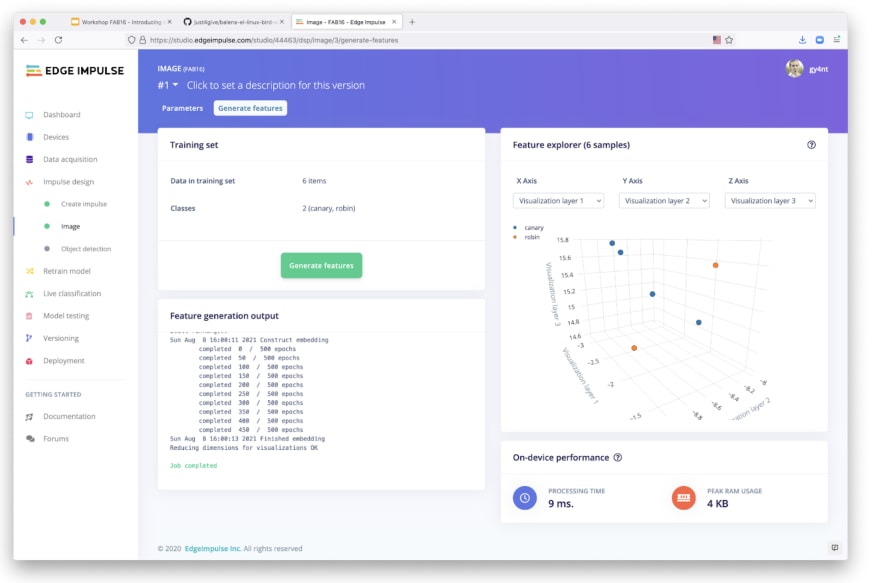Open Create impulse in sidebar
This screenshot has width=880, height=583.
pos(84,204)
